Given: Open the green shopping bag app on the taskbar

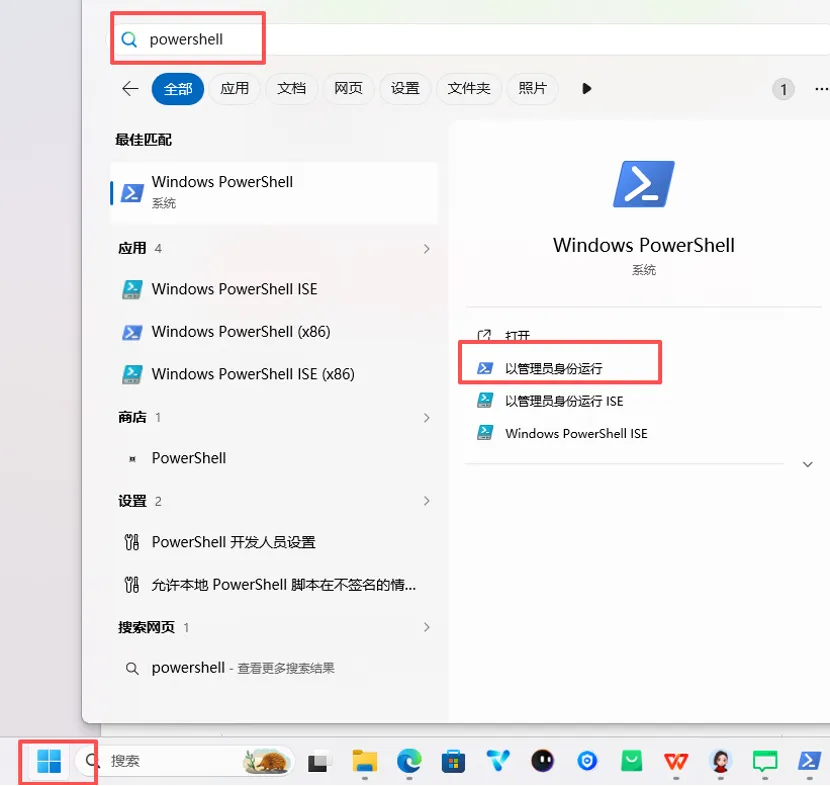Looking at the screenshot, I should (631, 762).
